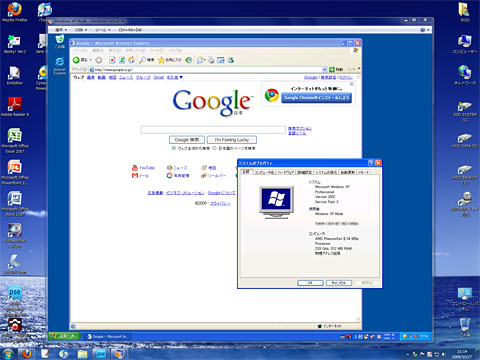
Task: Select the Photoshop Elements pse desktop icon
Action: (15, 300)
